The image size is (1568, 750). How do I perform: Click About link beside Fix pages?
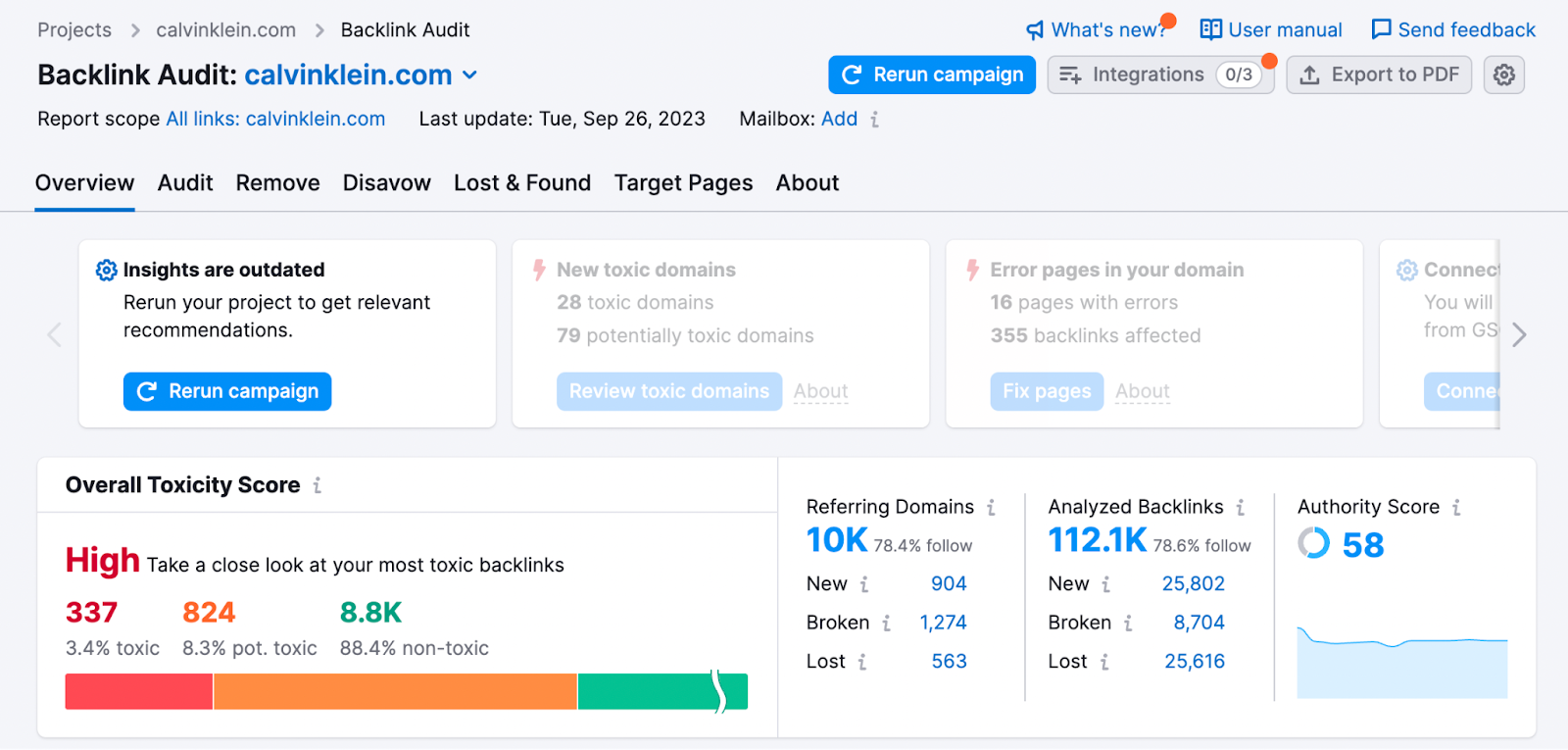tap(1143, 391)
